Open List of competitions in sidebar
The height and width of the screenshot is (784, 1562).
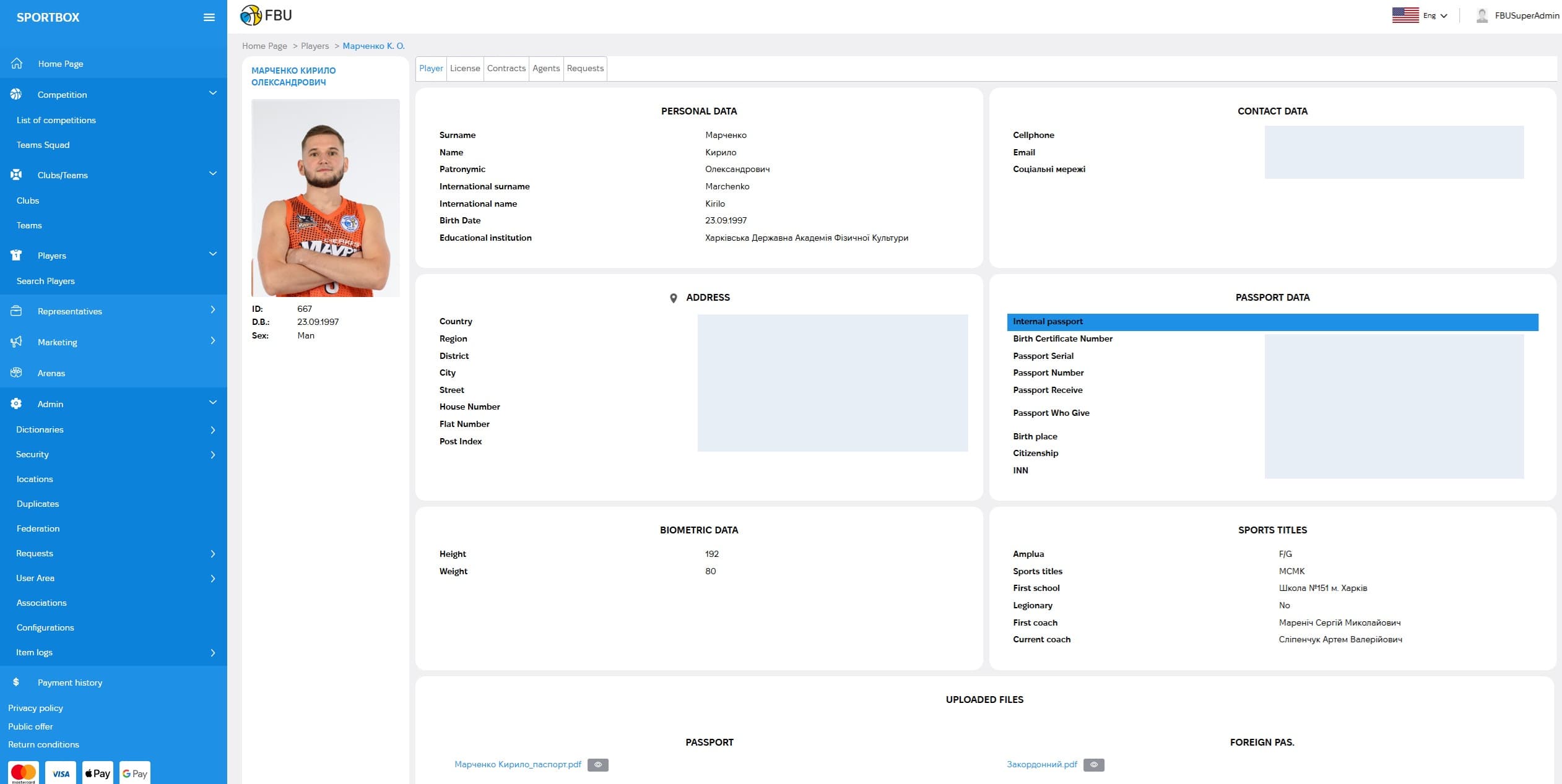[x=56, y=120]
